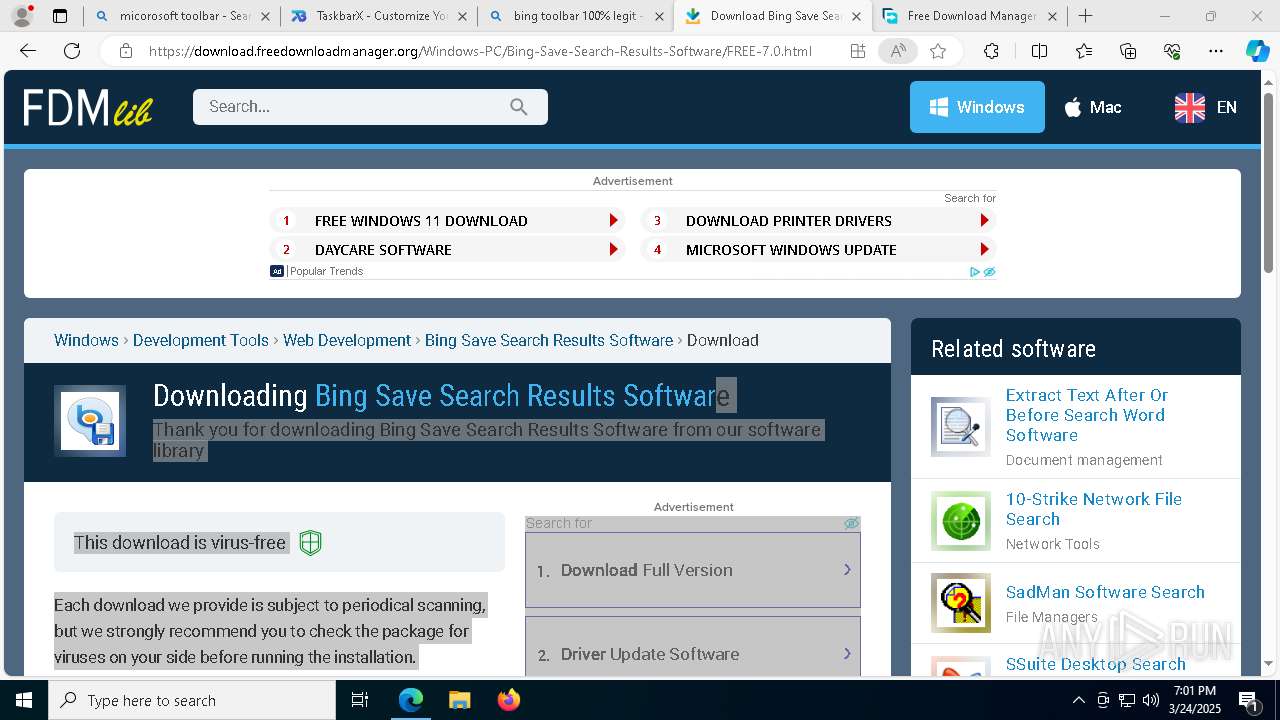Expand Daycare Software ad arrow
Image resolution: width=1280 pixels, height=720 pixels.
614,250
